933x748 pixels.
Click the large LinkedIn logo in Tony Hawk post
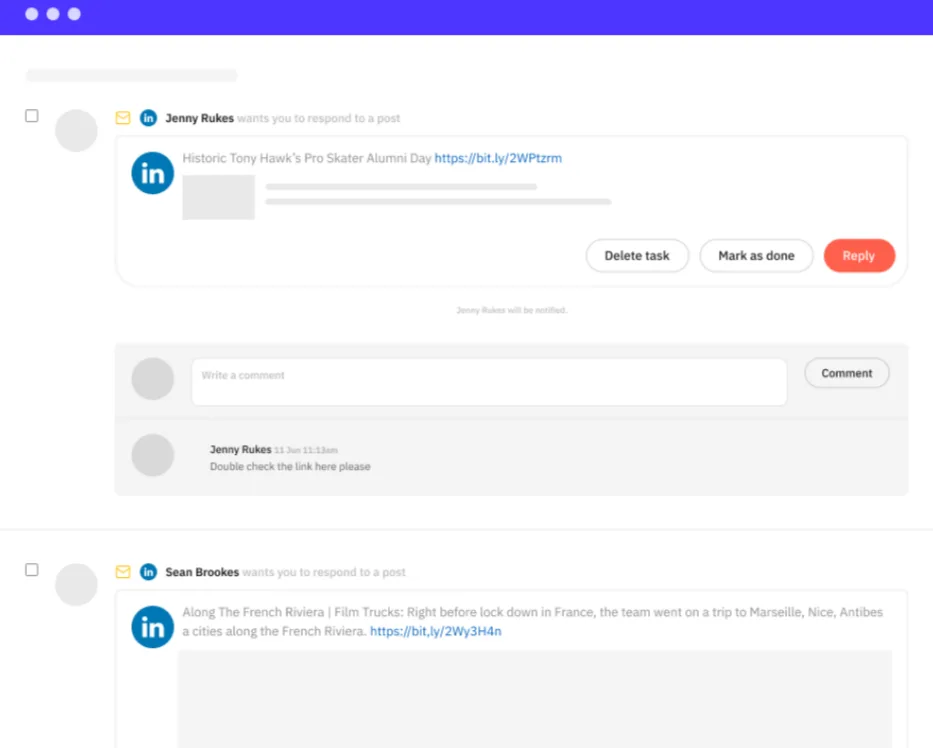(153, 173)
